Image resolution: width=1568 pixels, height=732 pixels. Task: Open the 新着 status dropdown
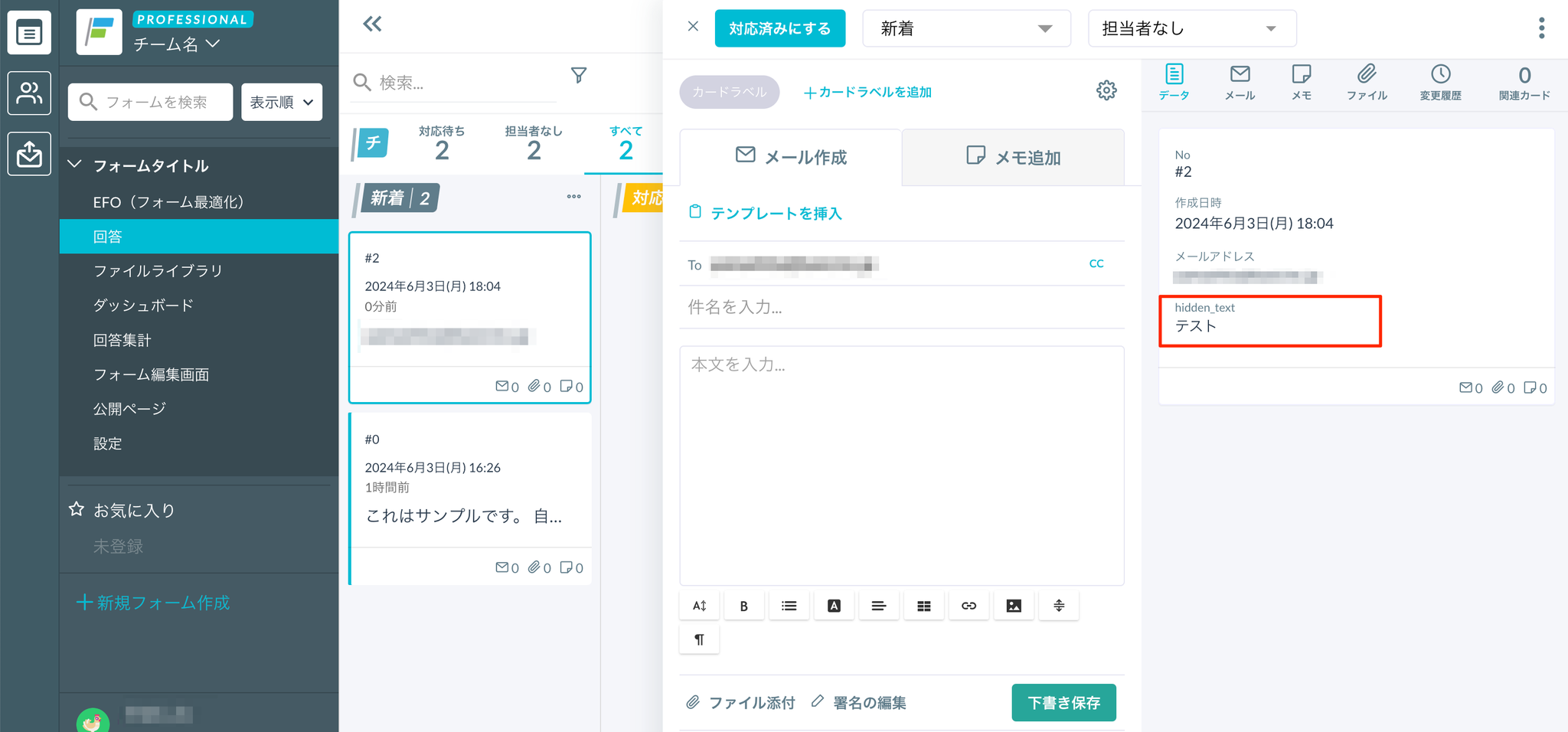coord(966,28)
